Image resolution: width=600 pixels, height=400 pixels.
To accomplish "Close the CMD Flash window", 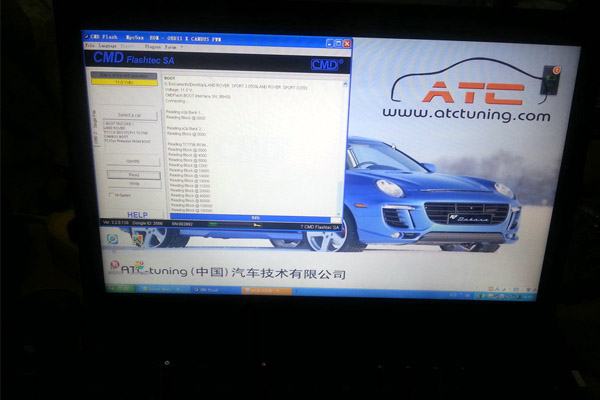I will 347,44.
